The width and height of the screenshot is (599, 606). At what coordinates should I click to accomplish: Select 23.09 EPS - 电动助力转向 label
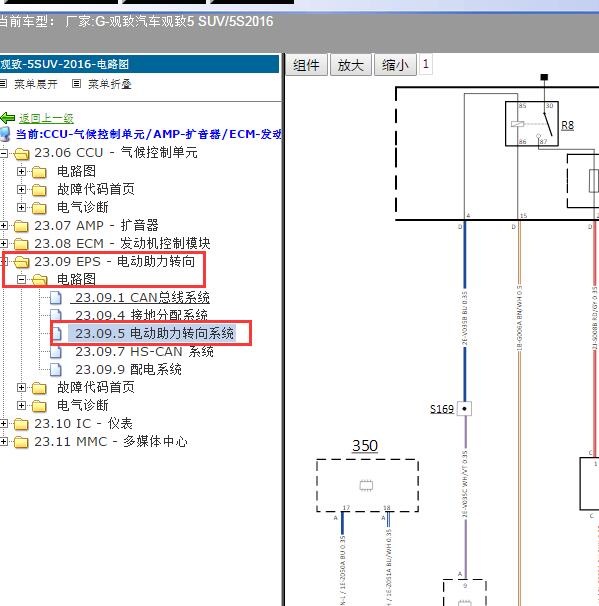click(114, 262)
